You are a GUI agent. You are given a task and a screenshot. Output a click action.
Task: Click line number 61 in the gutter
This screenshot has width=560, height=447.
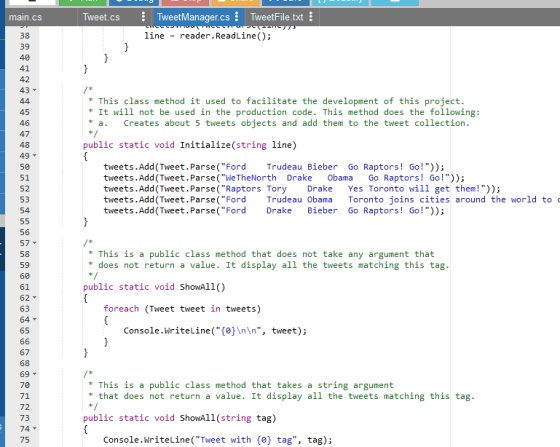(x=25, y=287)
